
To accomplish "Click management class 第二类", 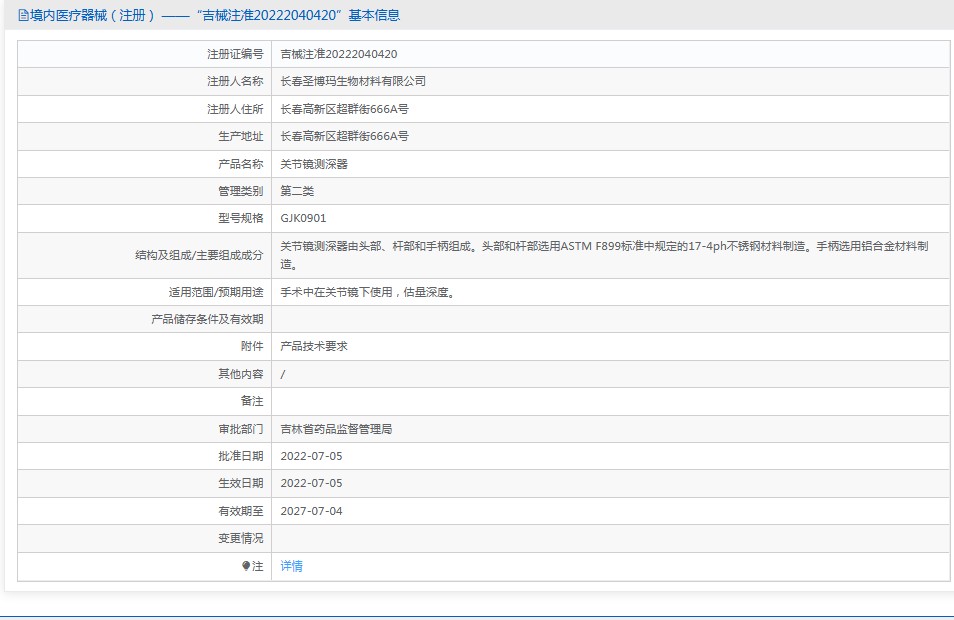I will [297, 191].
